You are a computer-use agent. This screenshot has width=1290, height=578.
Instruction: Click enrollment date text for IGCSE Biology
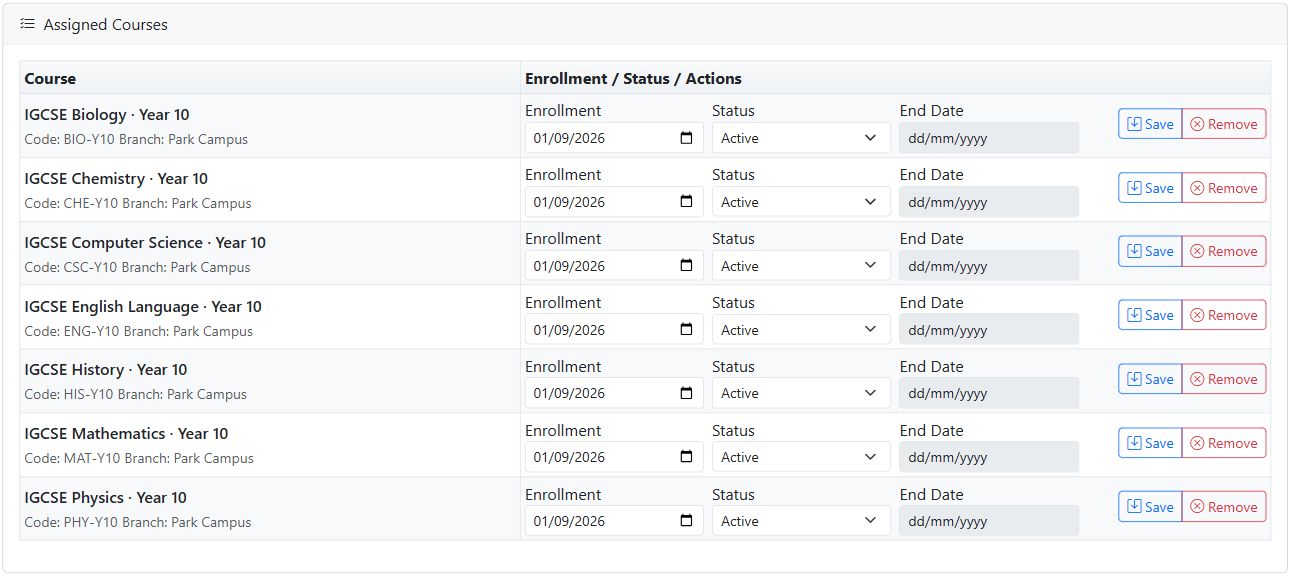coord(569,138)
